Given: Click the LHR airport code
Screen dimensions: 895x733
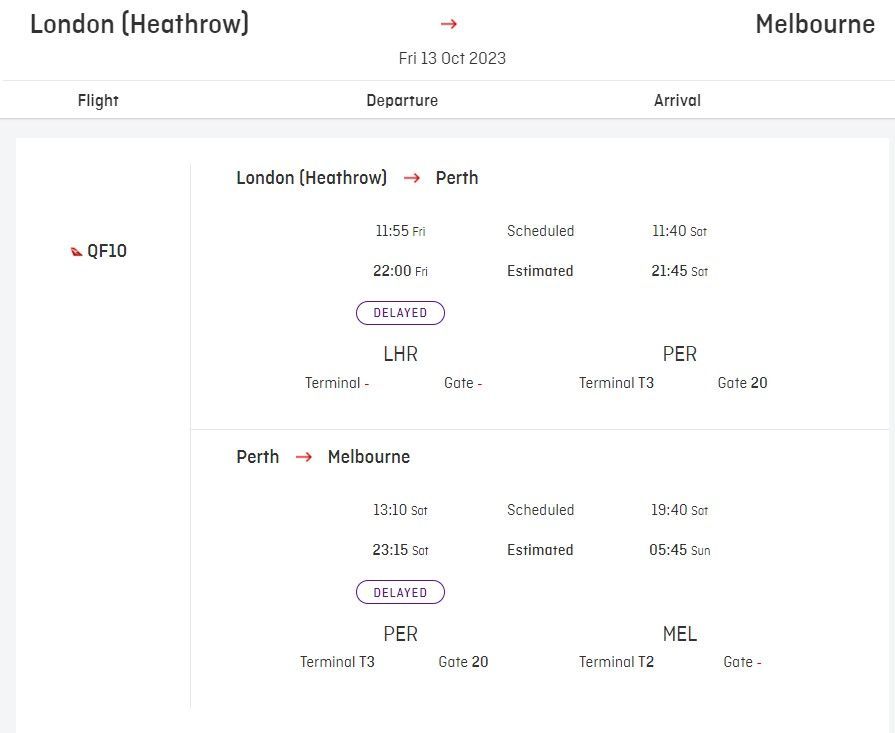Looking at the screenshot, I should coord(400,354).
